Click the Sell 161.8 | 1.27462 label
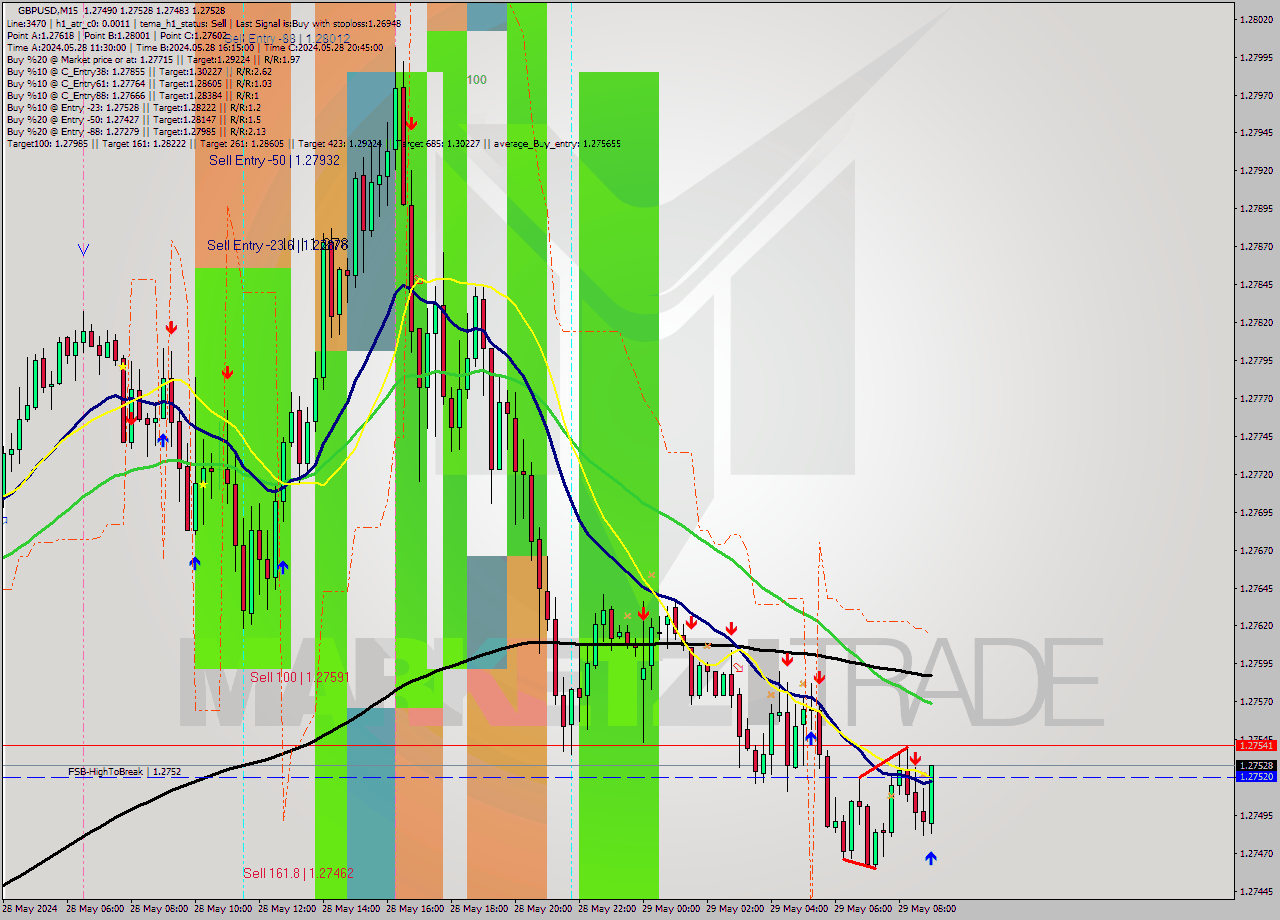This screenshot has width=1280, height=920. 298,873
